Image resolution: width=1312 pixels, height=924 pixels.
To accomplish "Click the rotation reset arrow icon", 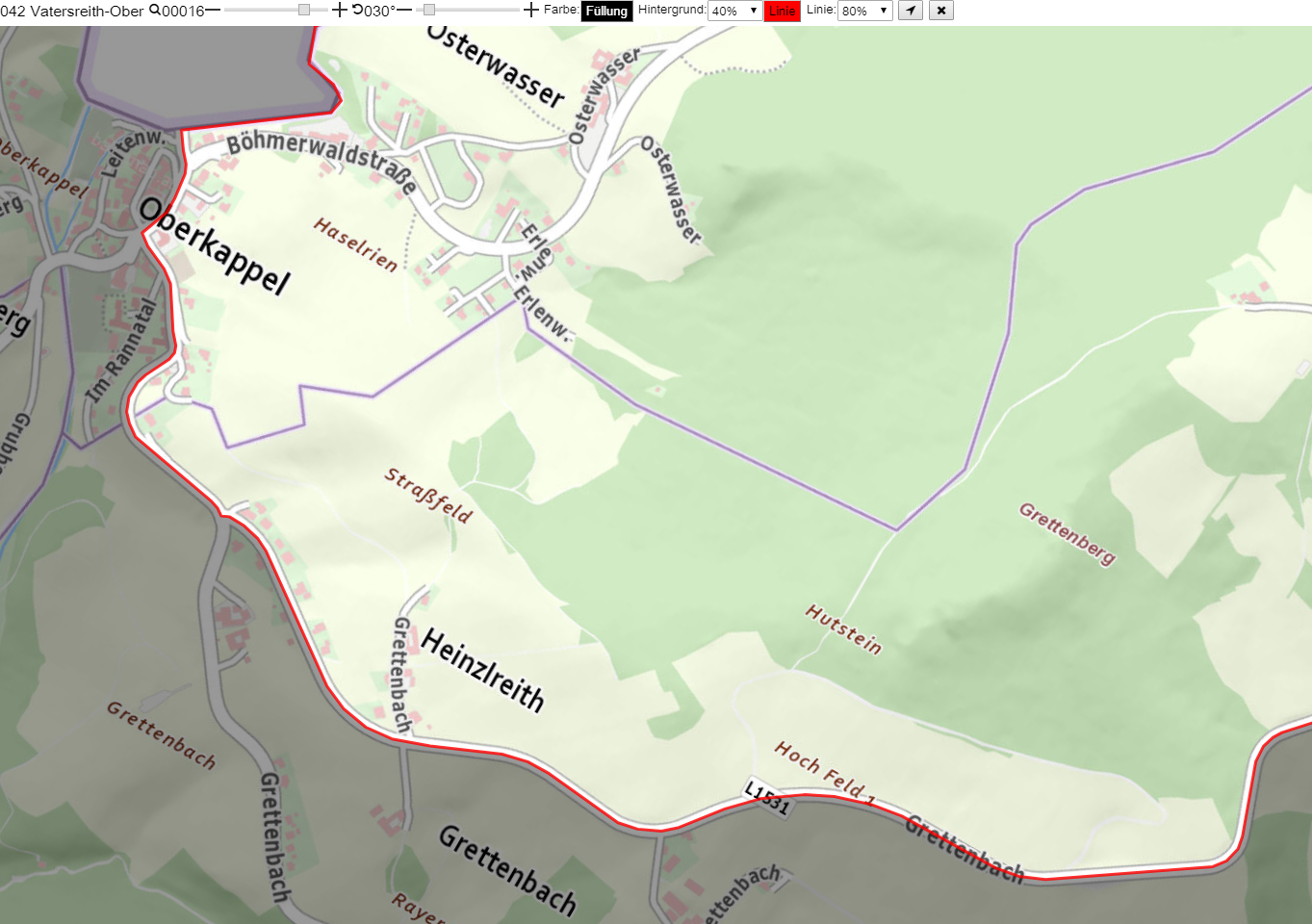I will point(357,10).
